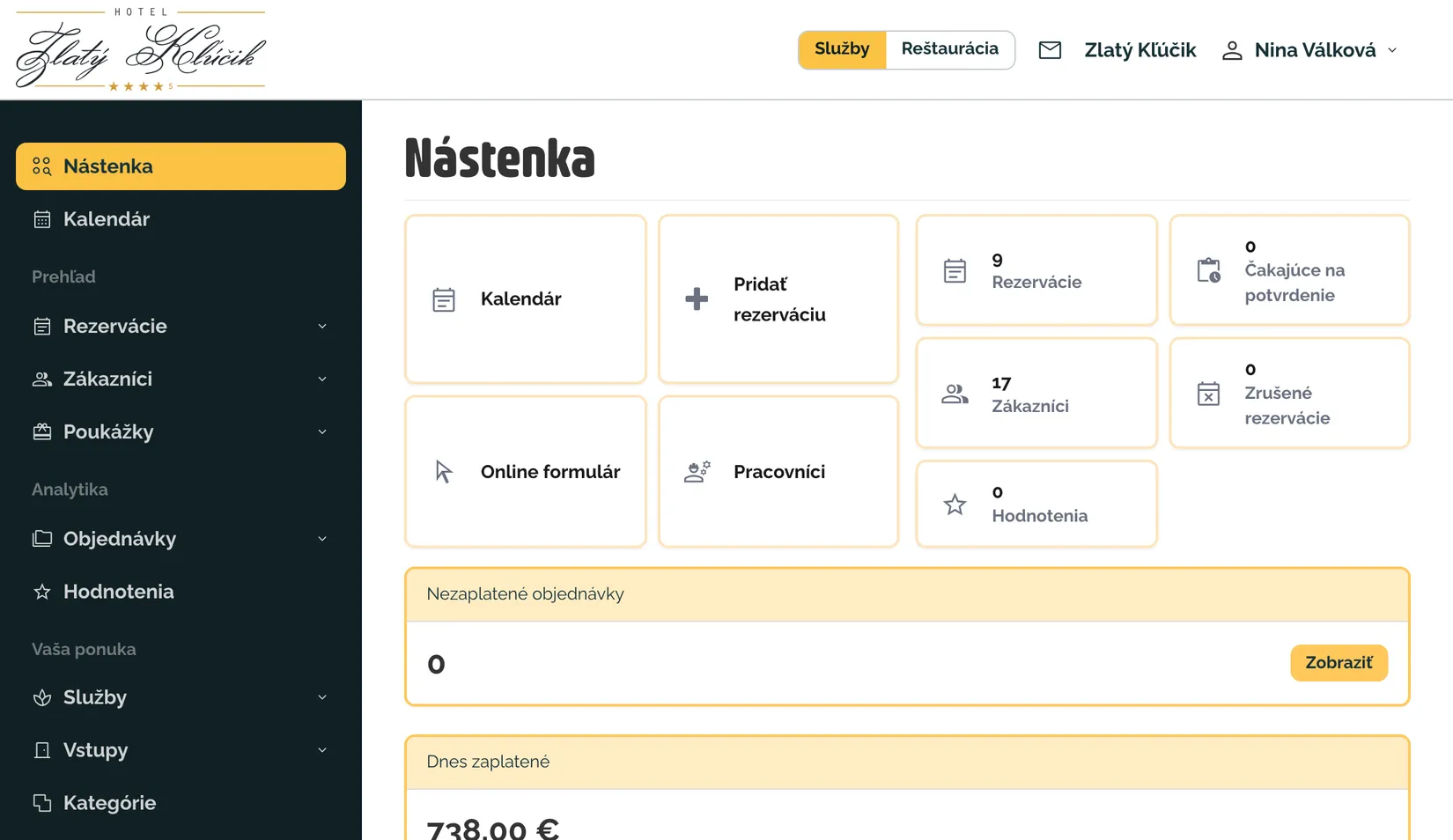1453x840 pixels.
Task: Click the cursor icon on Online formulár card
Action: pos(444,472)
